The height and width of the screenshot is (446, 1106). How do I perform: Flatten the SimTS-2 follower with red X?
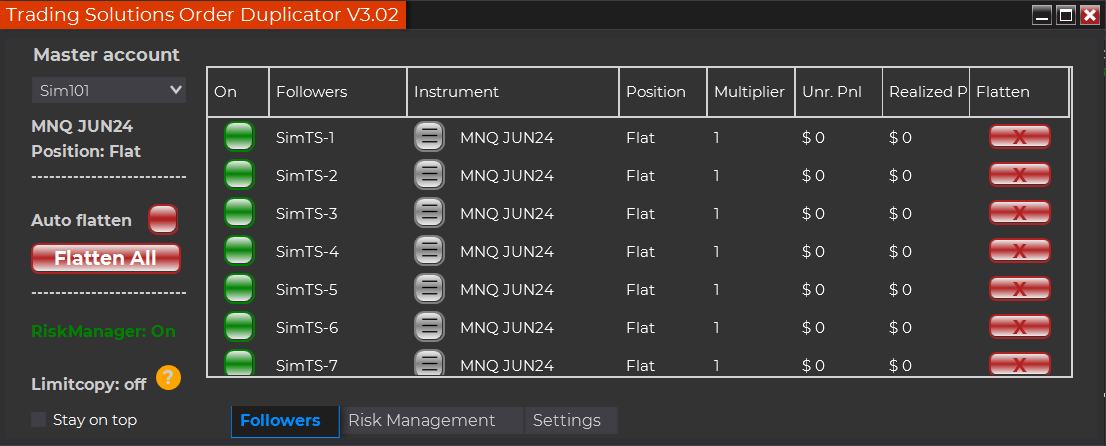pyautogui.click(x=1019, y=175)
